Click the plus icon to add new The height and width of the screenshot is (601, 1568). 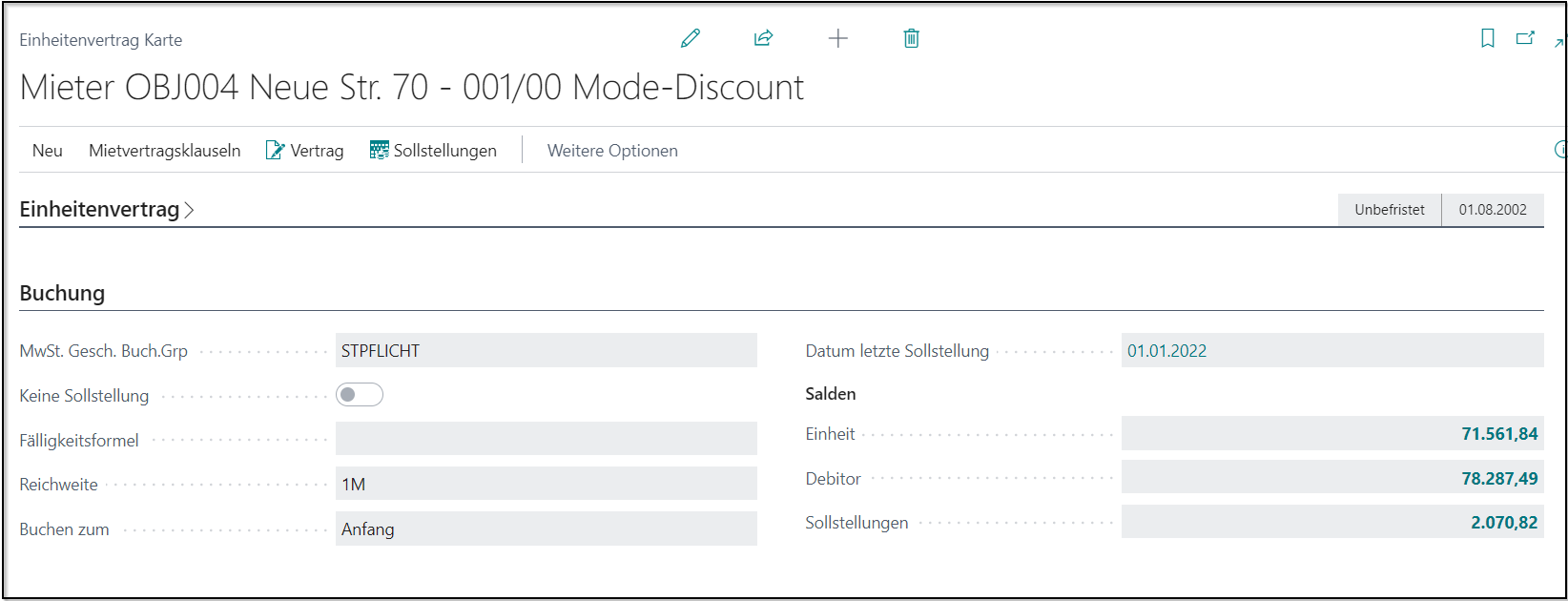click(x=837, y=38)
